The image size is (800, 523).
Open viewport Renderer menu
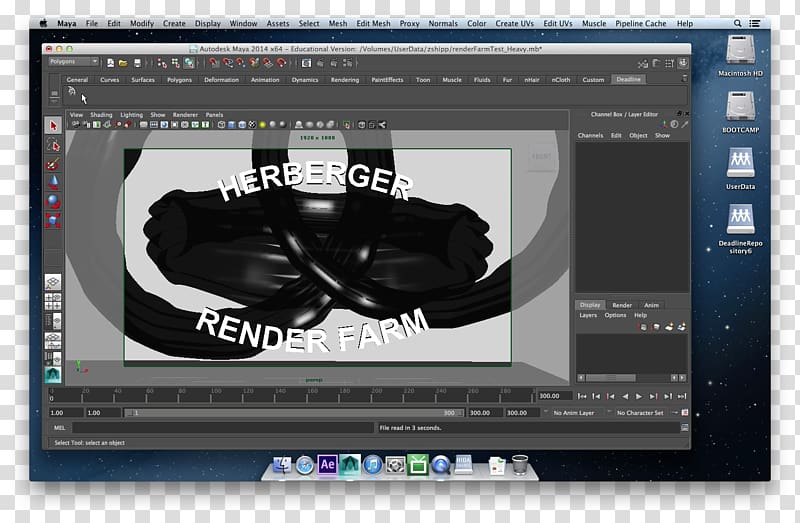185,115
